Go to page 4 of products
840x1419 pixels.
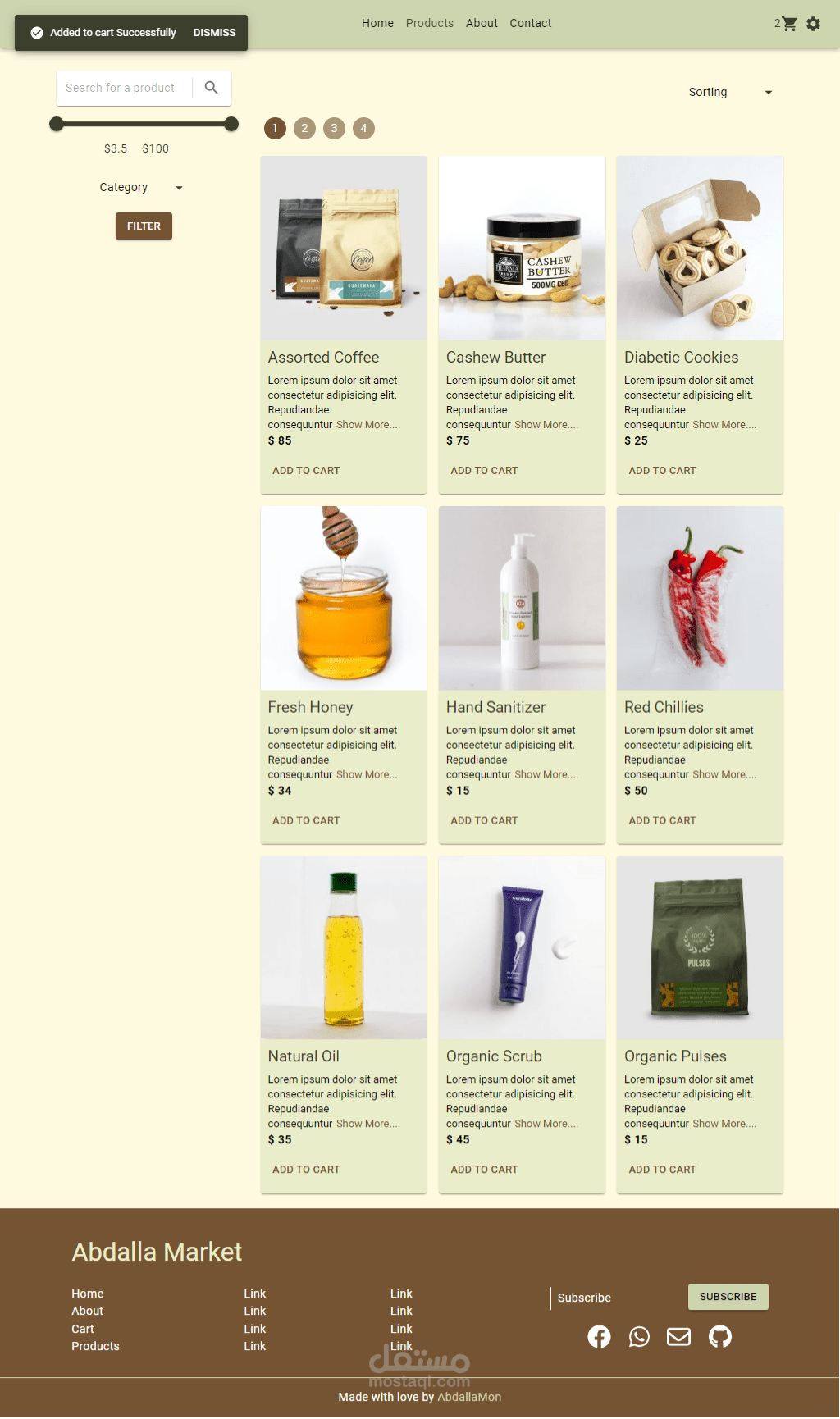tap(363, 128)
